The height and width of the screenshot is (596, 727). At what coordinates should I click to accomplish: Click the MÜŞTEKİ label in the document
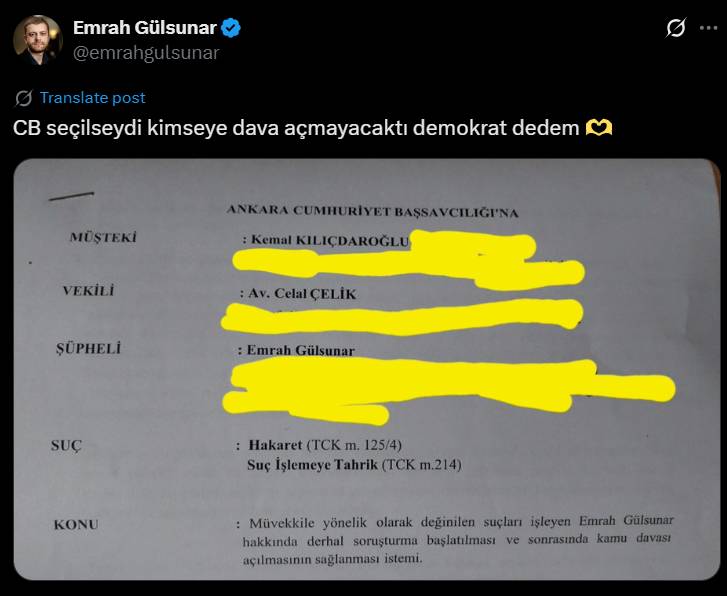click(103, 237)
